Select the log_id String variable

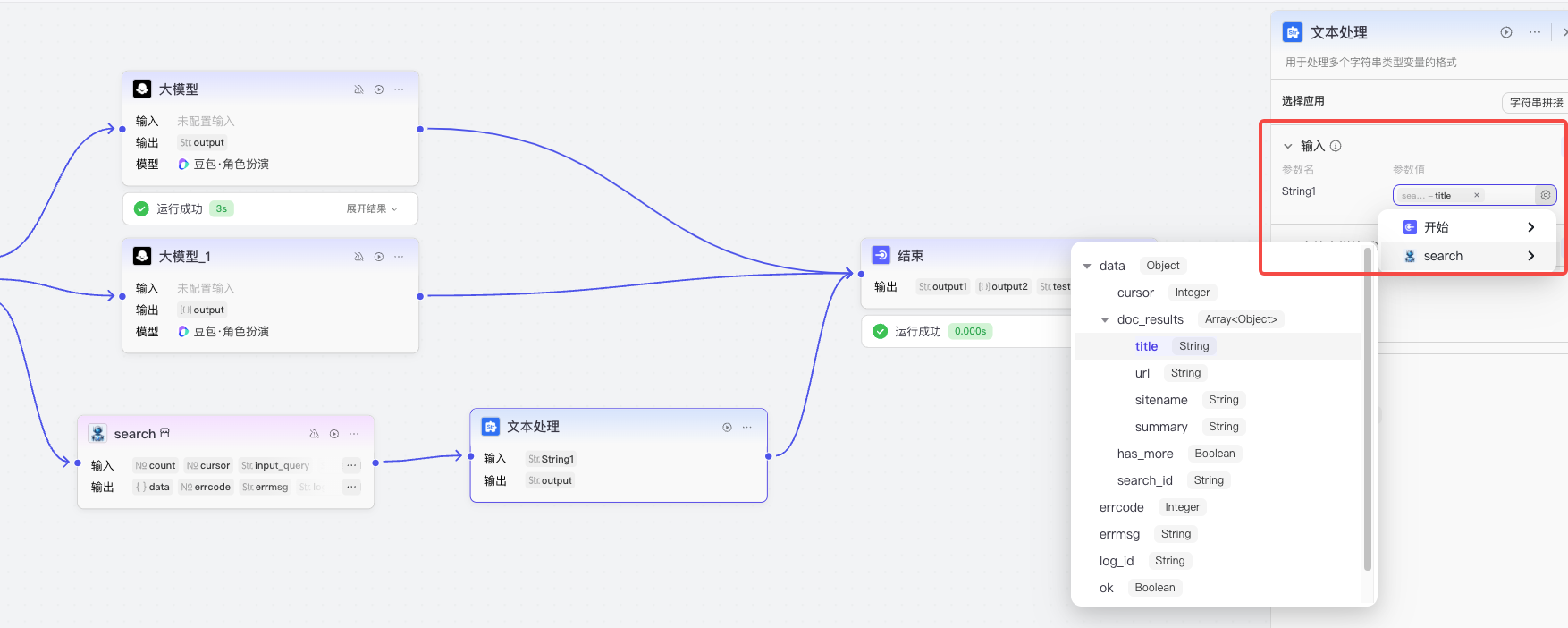[x=1217, y=561]
